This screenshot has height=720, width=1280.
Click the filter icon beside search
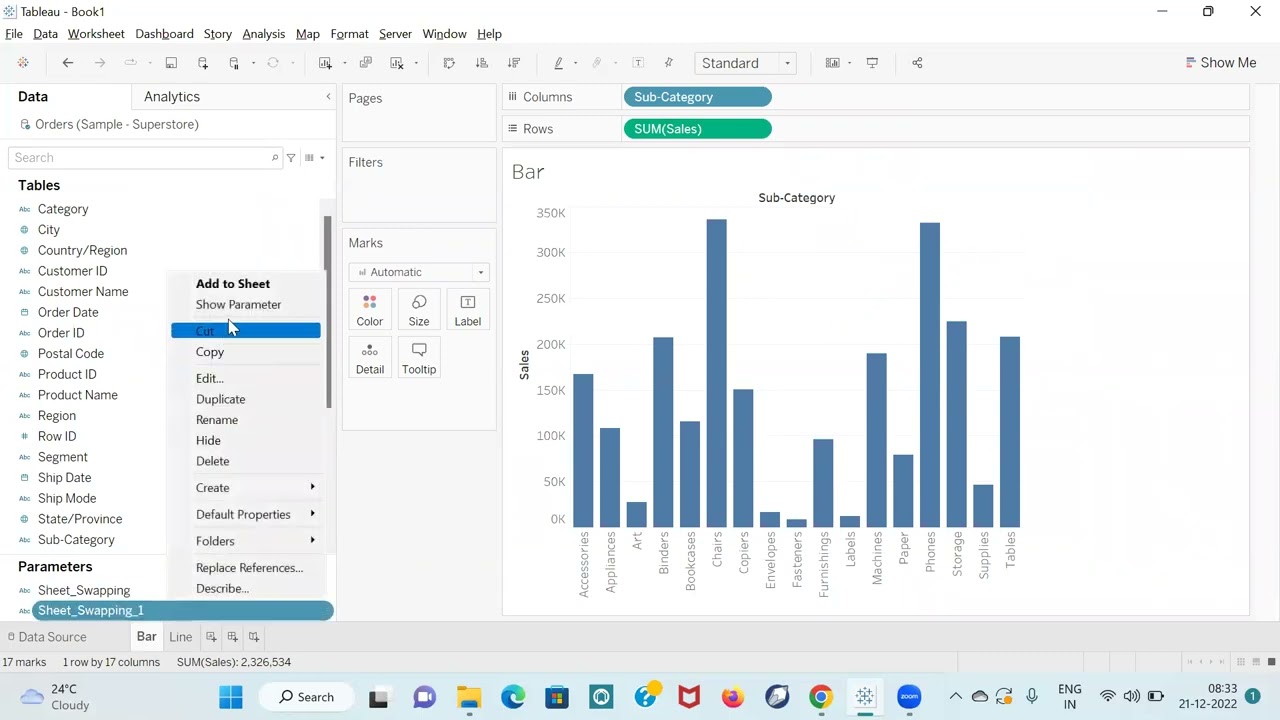point(291,158)
